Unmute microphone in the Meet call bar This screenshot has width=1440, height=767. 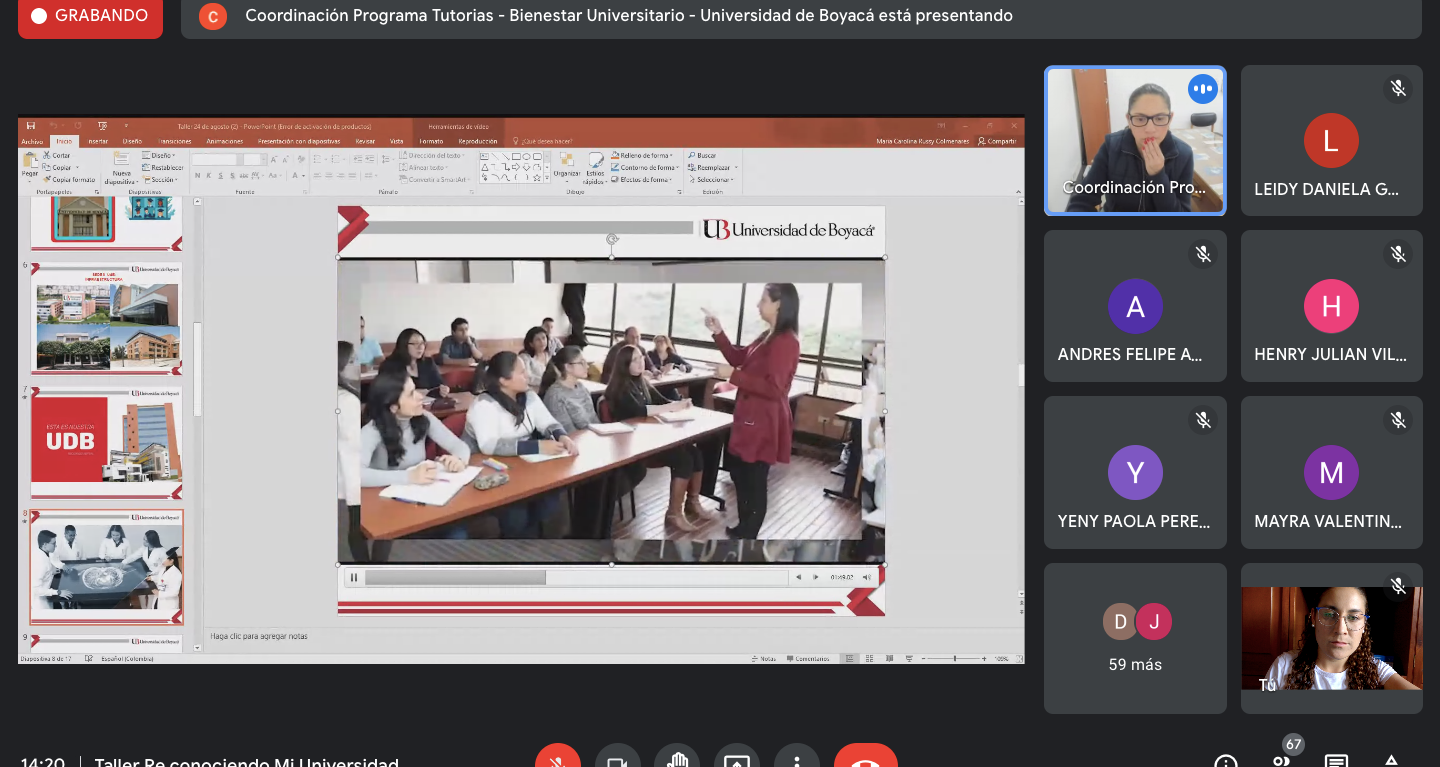tap(558, 758)
